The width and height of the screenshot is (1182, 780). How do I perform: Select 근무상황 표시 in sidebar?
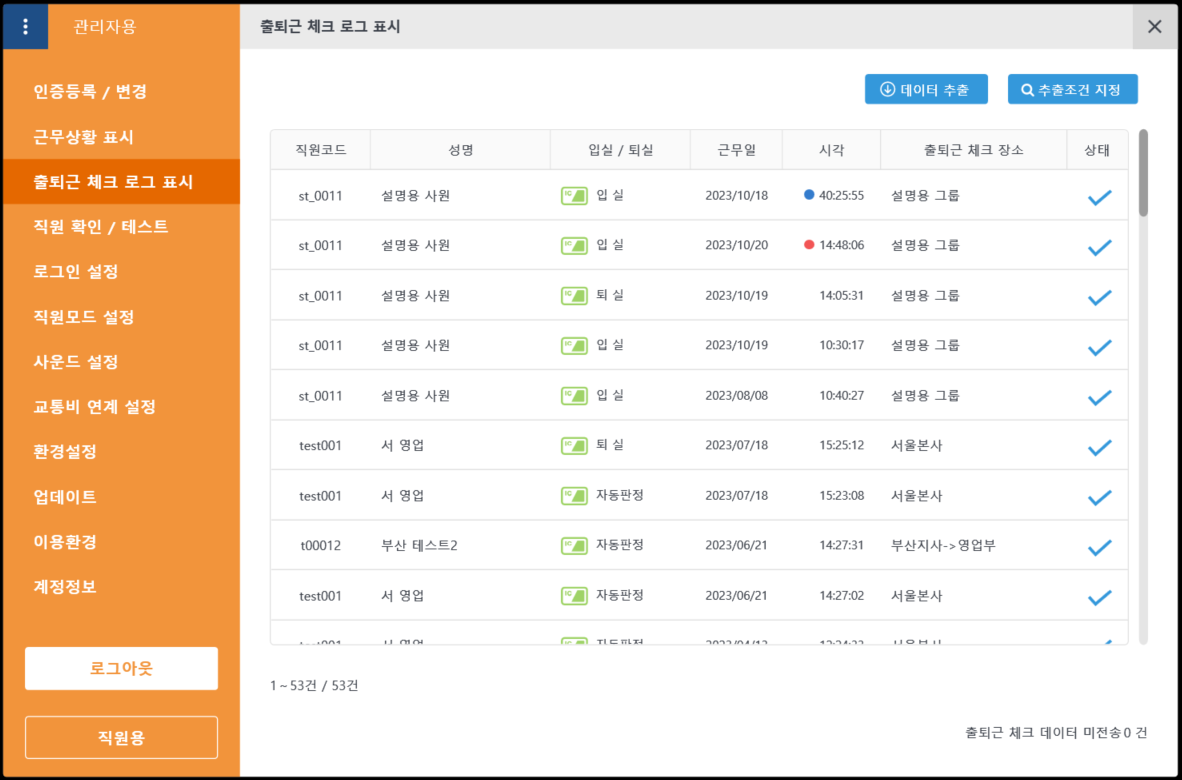83,137
